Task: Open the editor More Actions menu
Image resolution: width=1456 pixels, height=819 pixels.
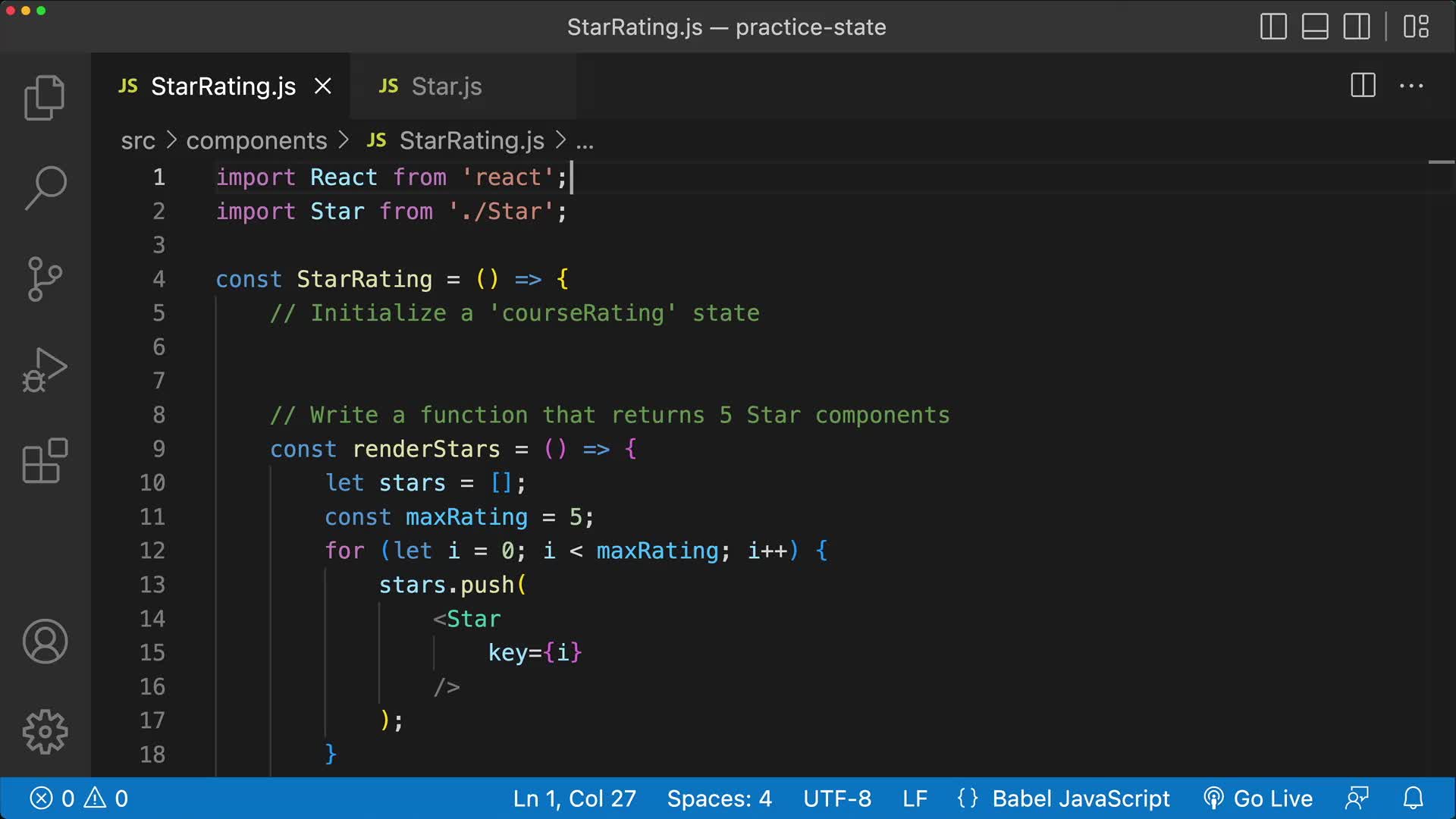Action: [1411, 86]
